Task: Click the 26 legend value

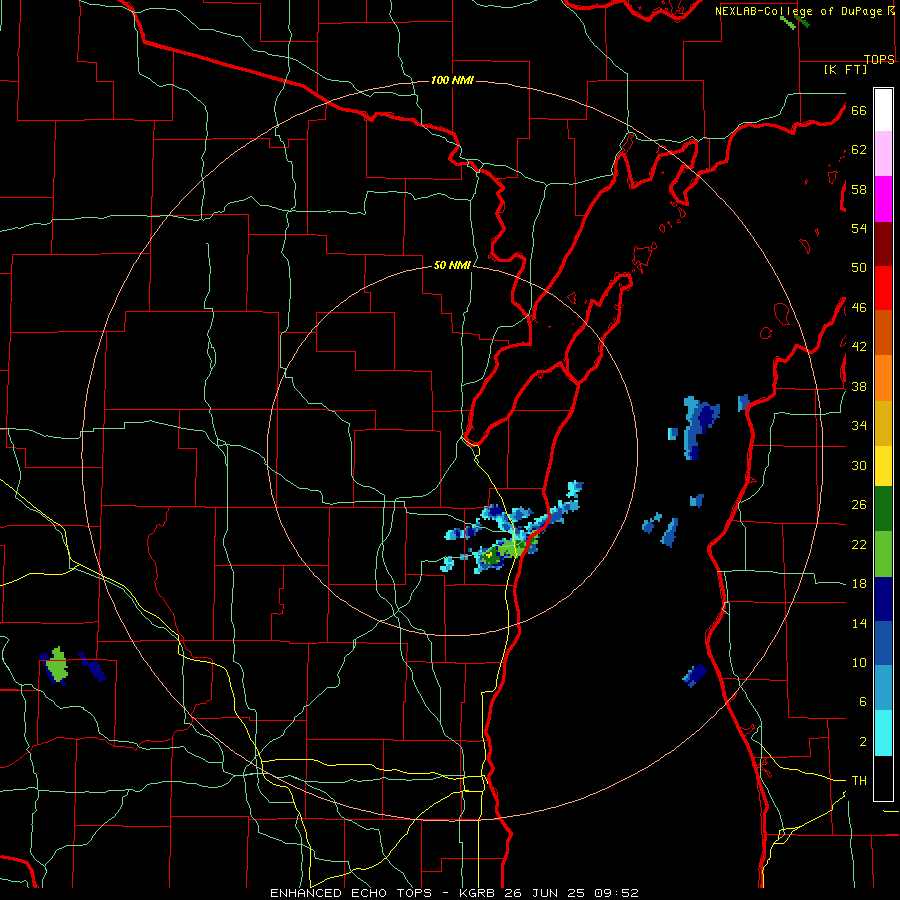Action: (x=859, y=505)
